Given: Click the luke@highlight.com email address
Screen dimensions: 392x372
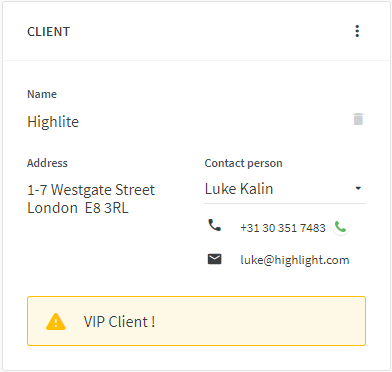Looking at the screenshot, I should coord(295,260).
